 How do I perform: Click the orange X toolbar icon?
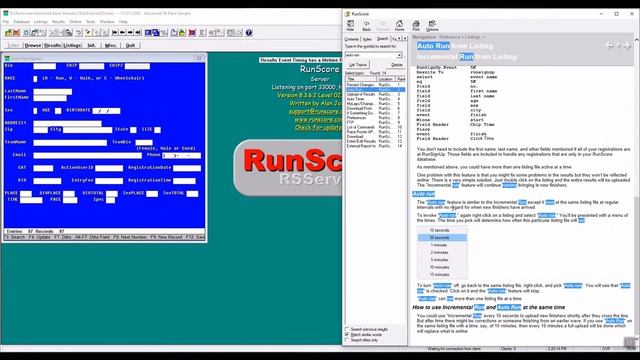pos(16,33)
